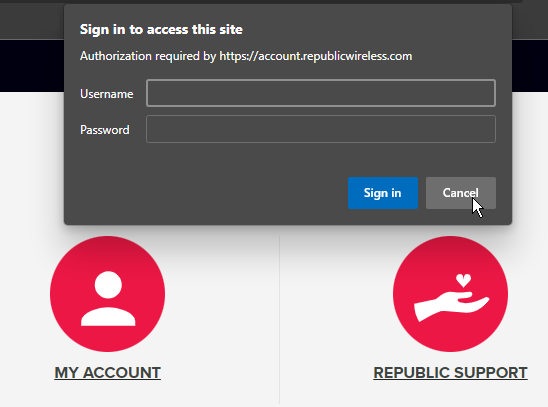Screen dimensions: 548x407
Task: Click the head of the person silhouette
Action: [x=108, y=285]
